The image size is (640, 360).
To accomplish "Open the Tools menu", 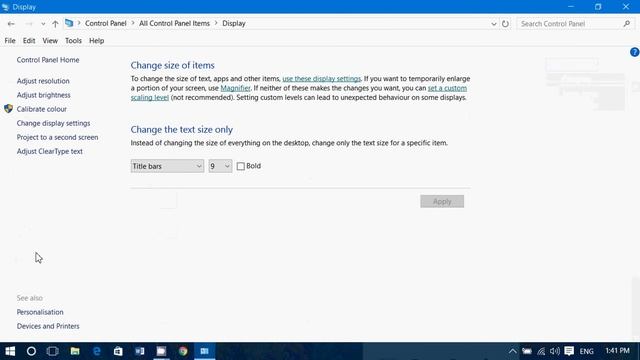I will tap(73, 41).
